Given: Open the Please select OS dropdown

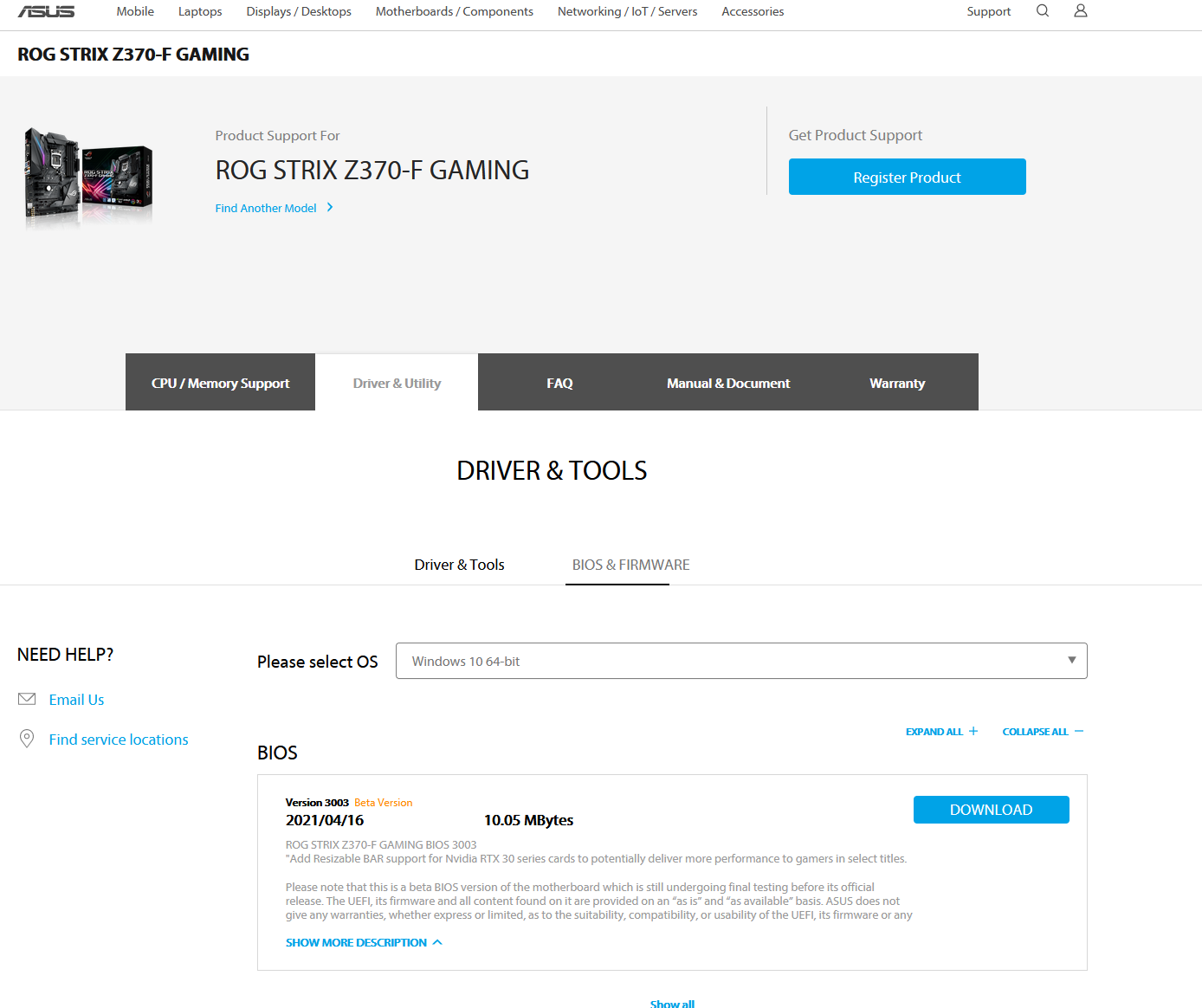Looking at the screenshot, I should pos(741,661).
